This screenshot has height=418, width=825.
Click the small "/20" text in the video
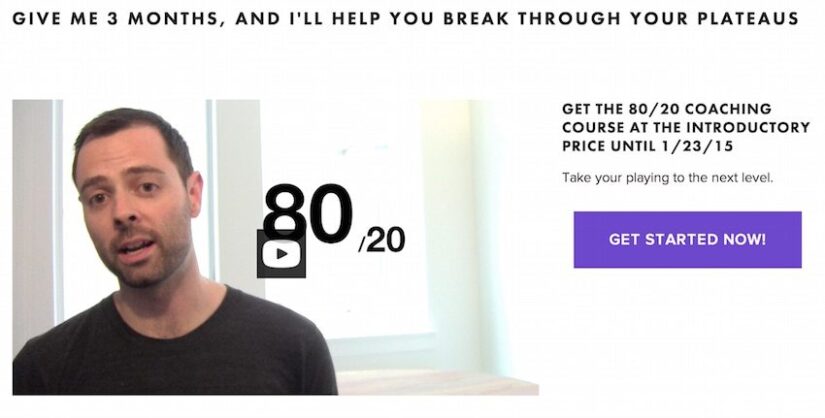pyautogui.click(x=381, y=241)
